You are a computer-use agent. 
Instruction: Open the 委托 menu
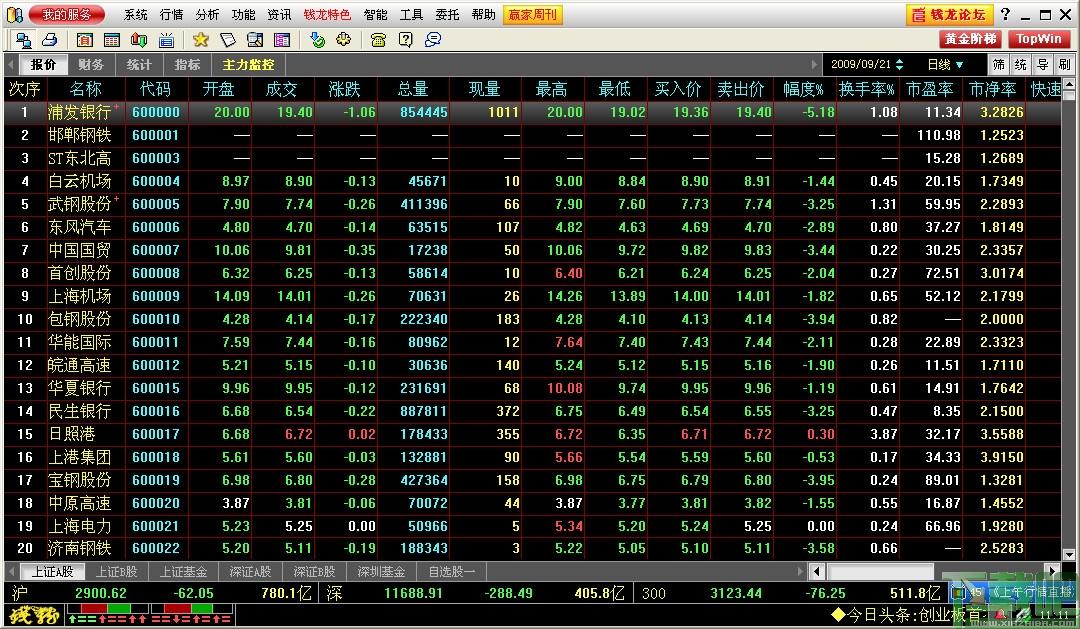click(x=447, y=14)
